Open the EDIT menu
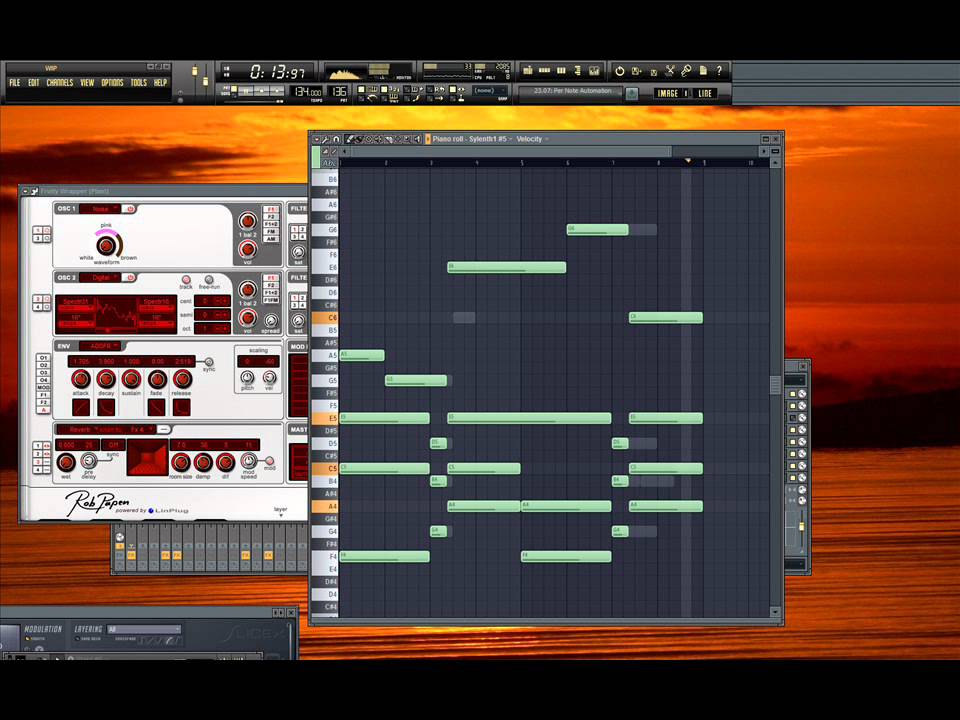The image size is (960, 720). point(34,83)
